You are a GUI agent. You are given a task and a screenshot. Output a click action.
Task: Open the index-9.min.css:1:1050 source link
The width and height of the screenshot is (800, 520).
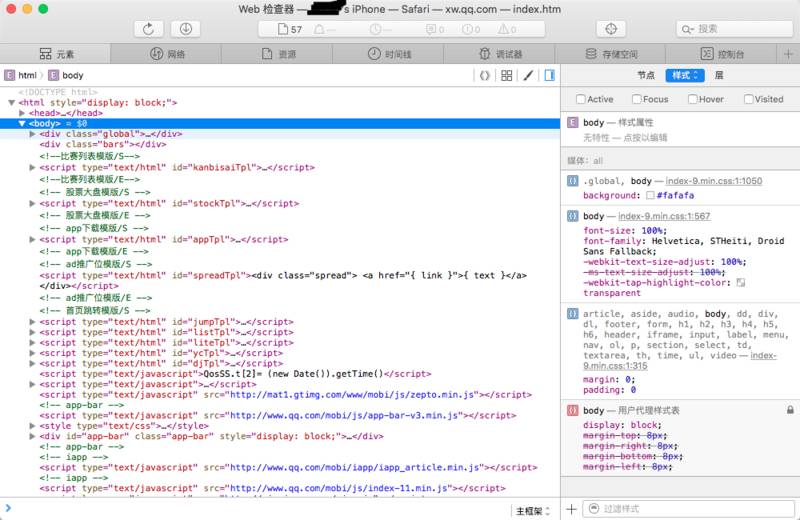pyautogui.click(x=714, y=181)
